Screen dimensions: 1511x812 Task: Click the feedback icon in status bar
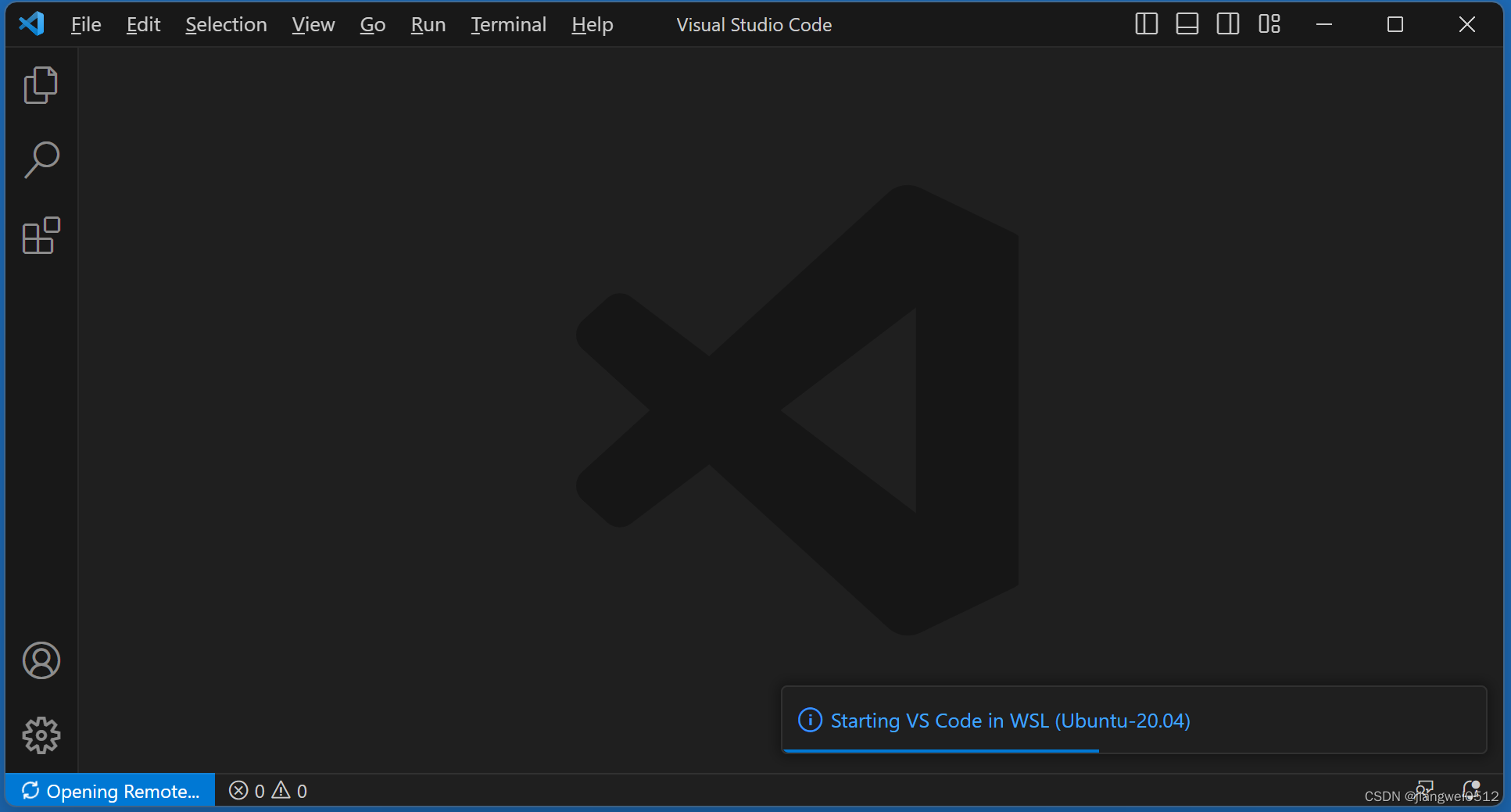[x=1425, y=790]
